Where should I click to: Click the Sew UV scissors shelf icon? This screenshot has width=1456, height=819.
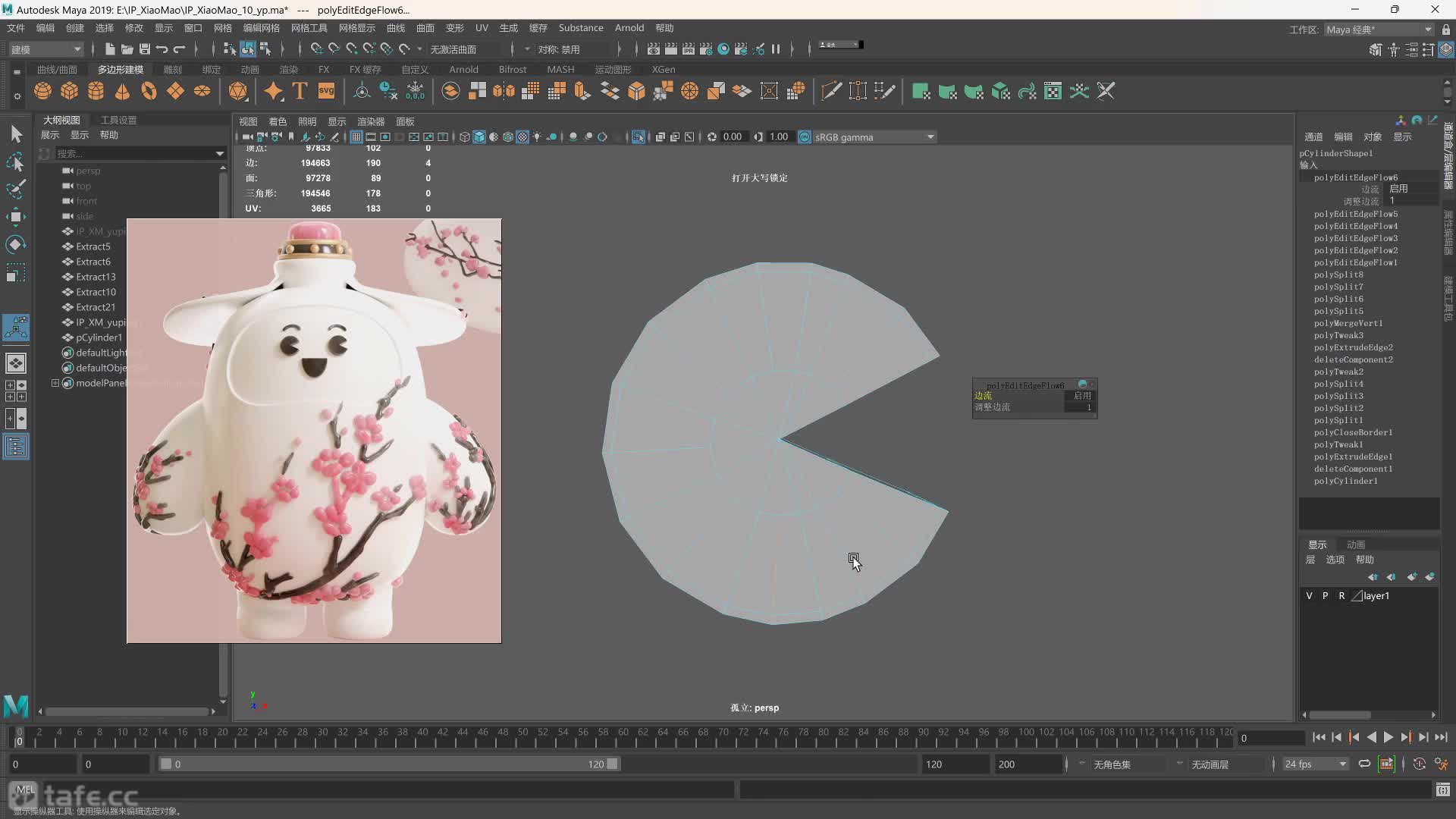click(x=1106, y=92)
